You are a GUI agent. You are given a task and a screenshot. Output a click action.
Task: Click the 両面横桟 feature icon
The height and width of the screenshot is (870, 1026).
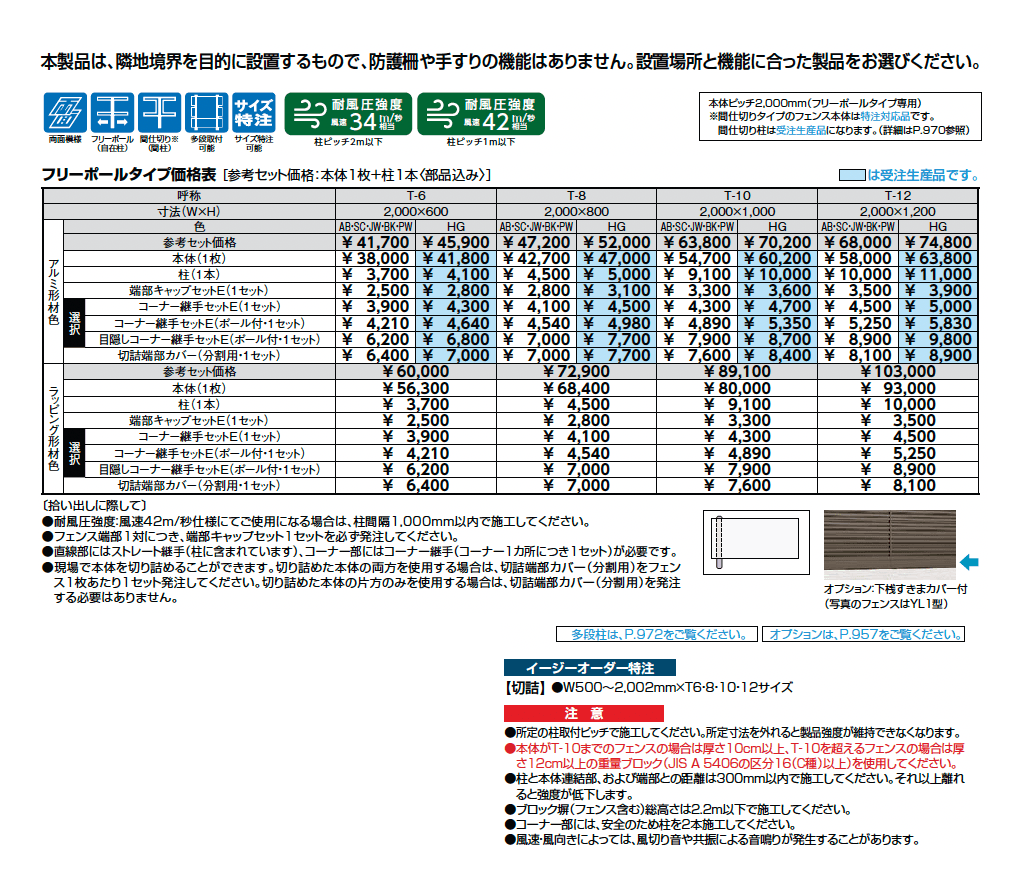(x=65, y=113)
